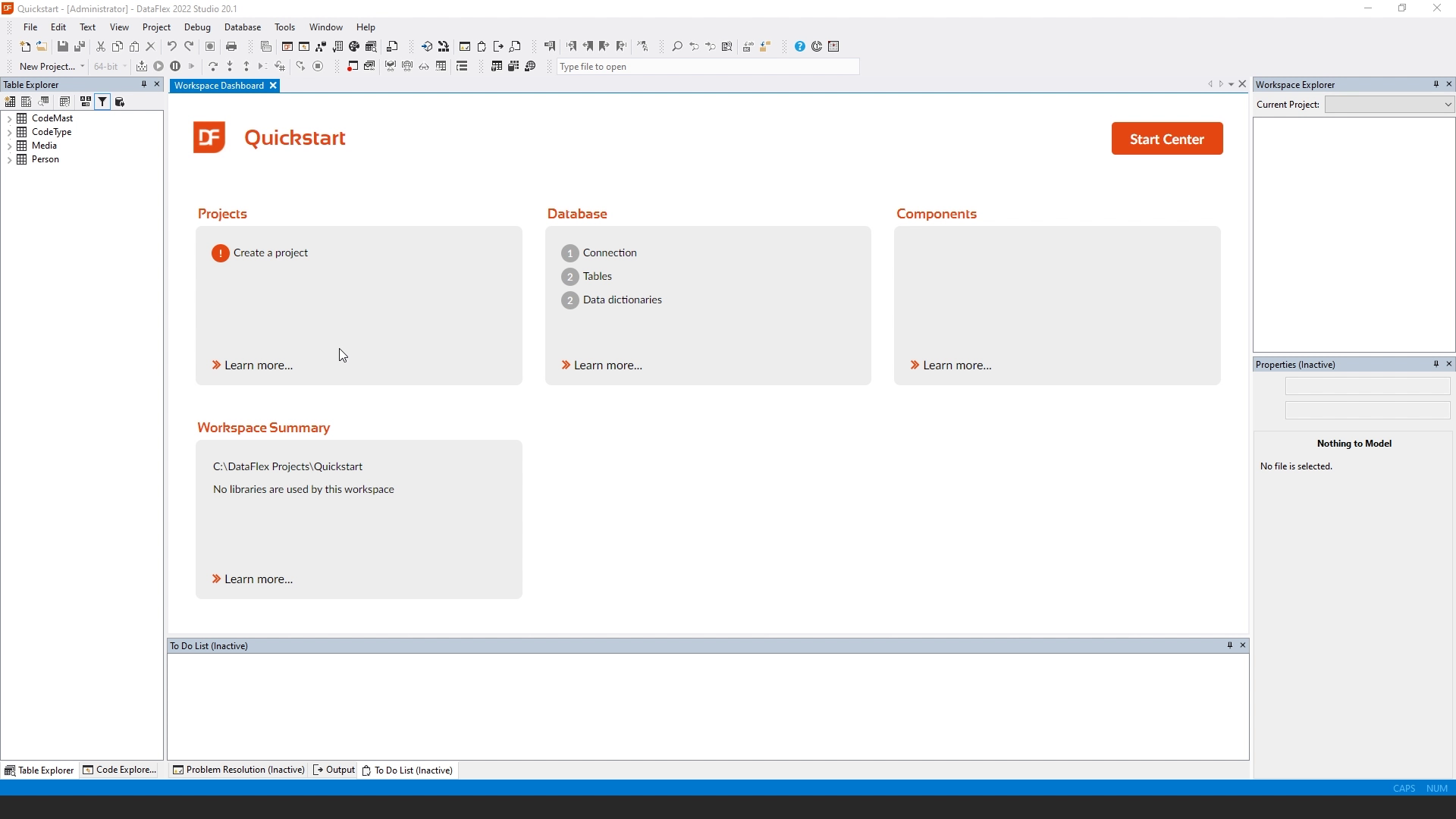Click the Edit Table icon in Table Explorer

click(x=27, y=102)
